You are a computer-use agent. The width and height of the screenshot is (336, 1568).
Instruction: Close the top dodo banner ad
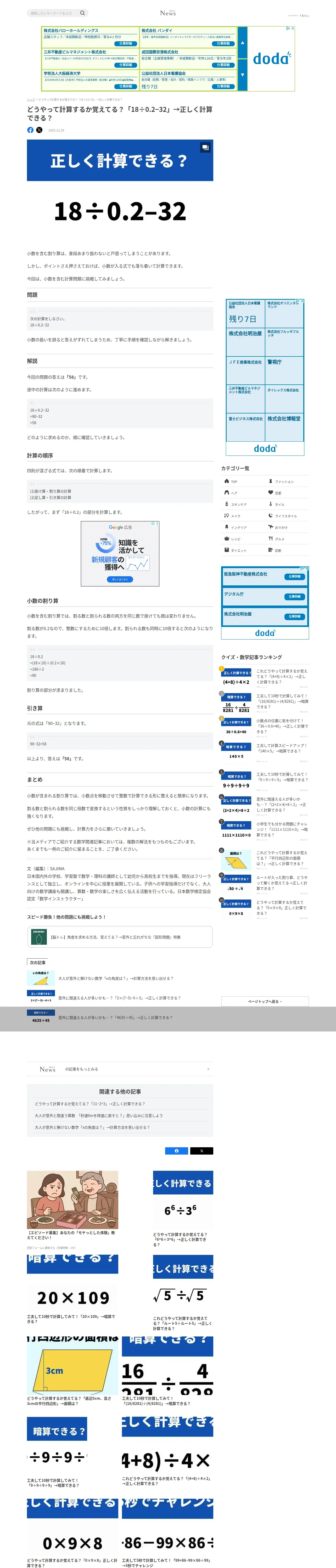point(293,28)
